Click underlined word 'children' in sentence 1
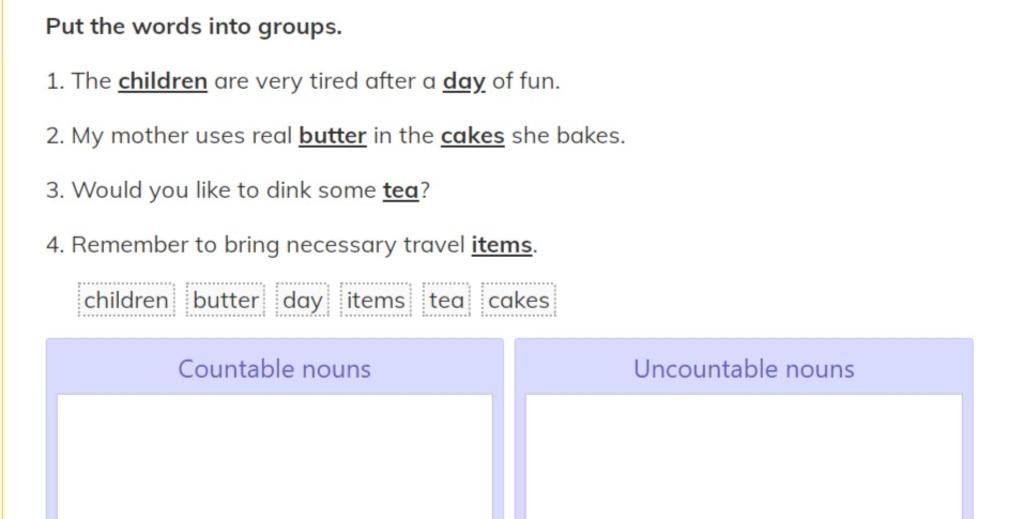Screen dimensions: 1024x519 tap(163, 81)
